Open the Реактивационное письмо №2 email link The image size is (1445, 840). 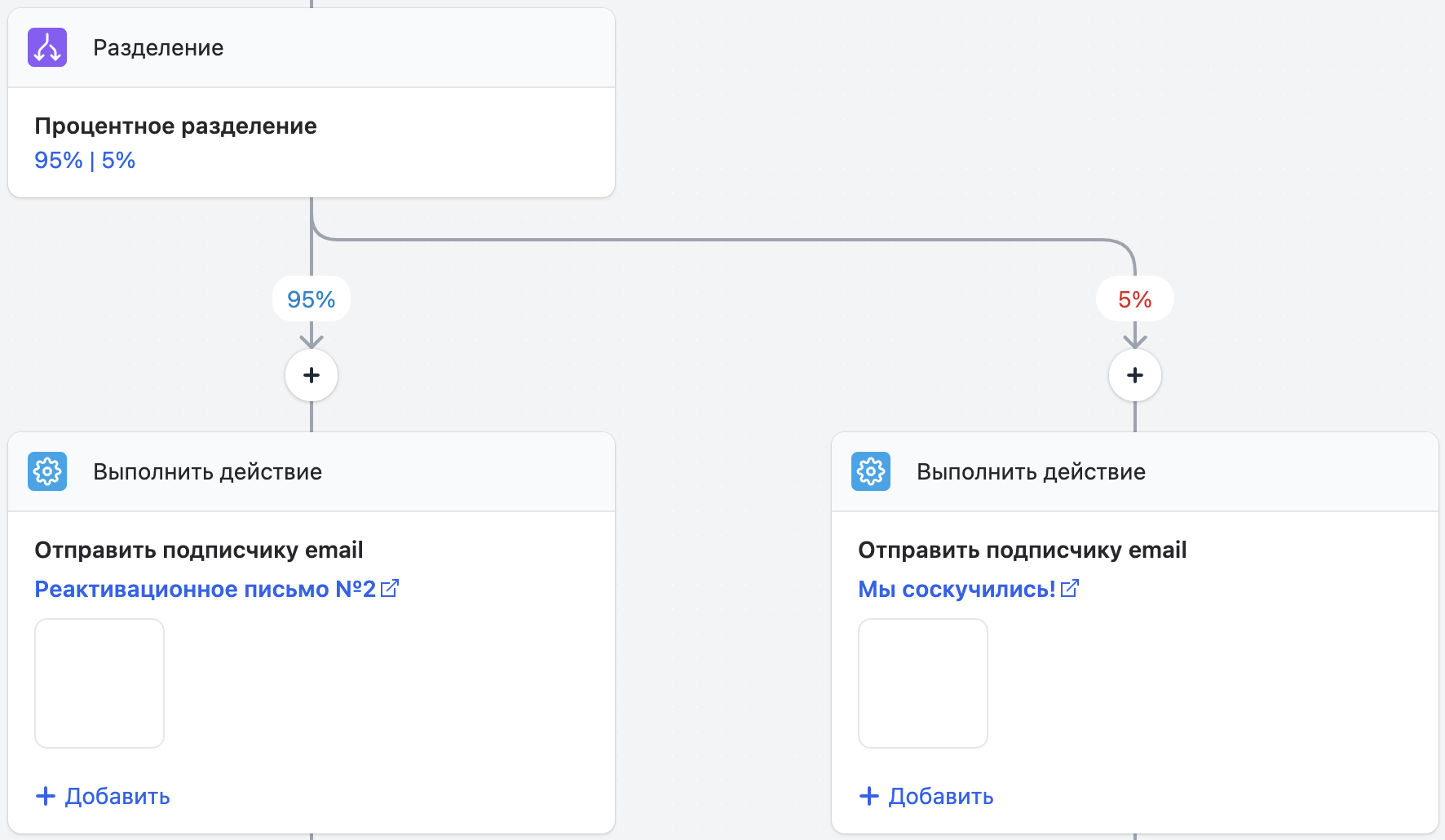point(205,589)
